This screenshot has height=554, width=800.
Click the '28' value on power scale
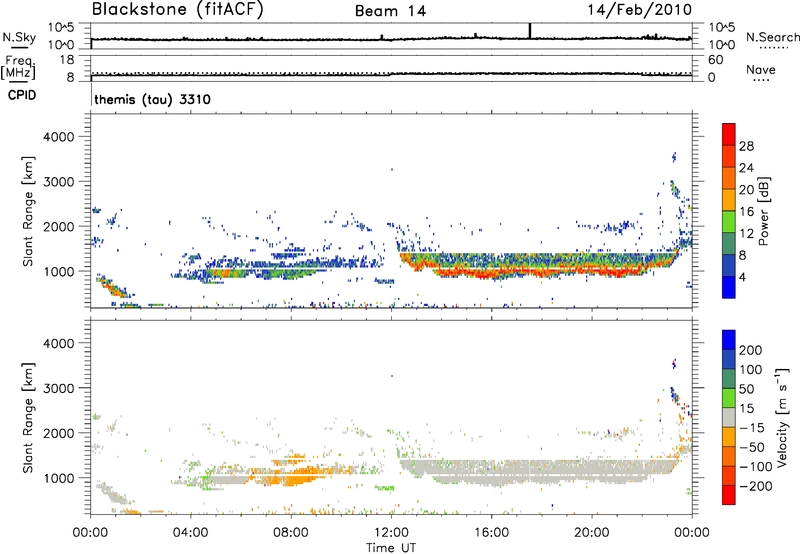pyautogui.click(x=746, y=146)
